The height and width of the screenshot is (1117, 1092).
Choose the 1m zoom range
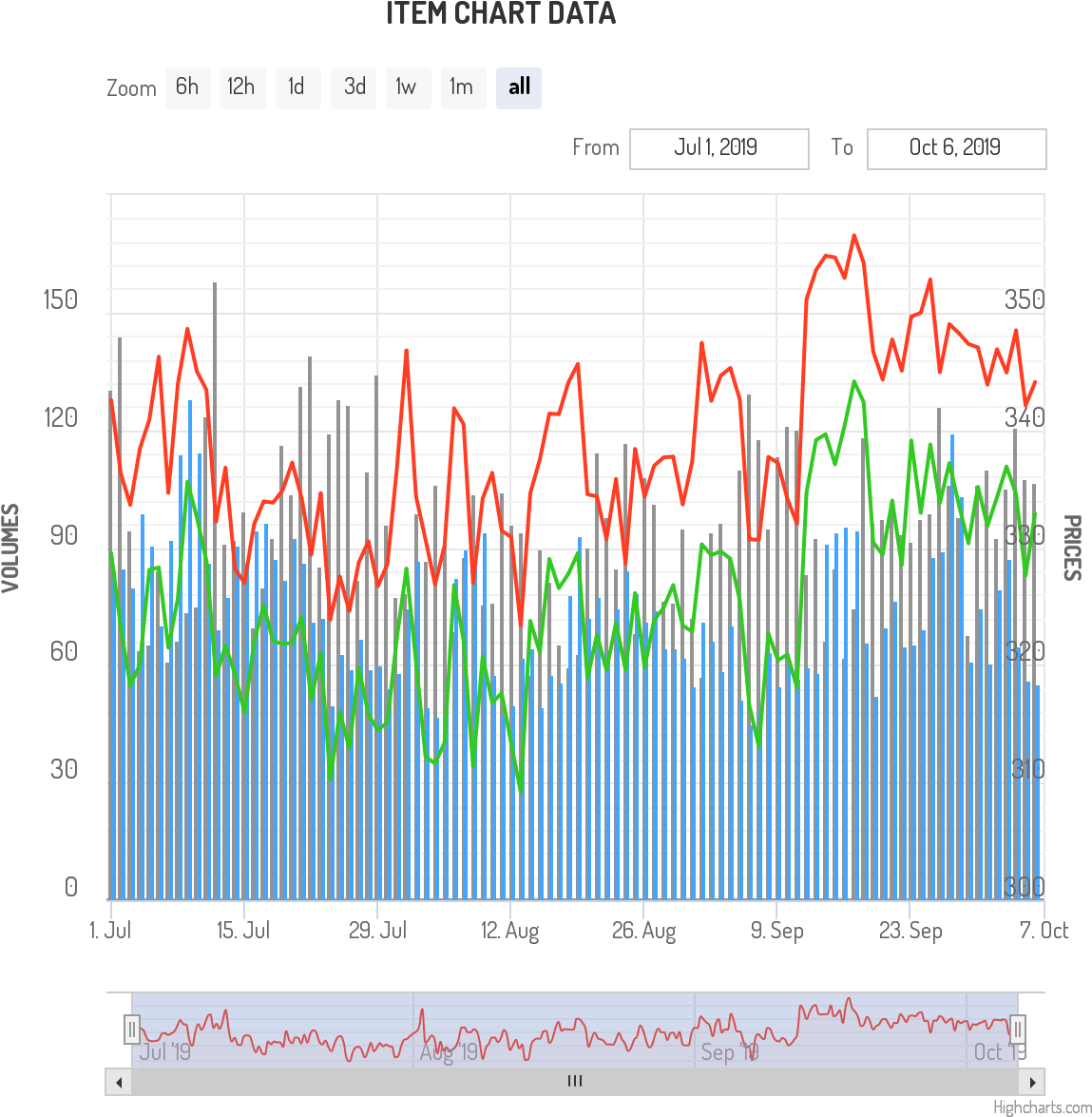coord(464,87)
